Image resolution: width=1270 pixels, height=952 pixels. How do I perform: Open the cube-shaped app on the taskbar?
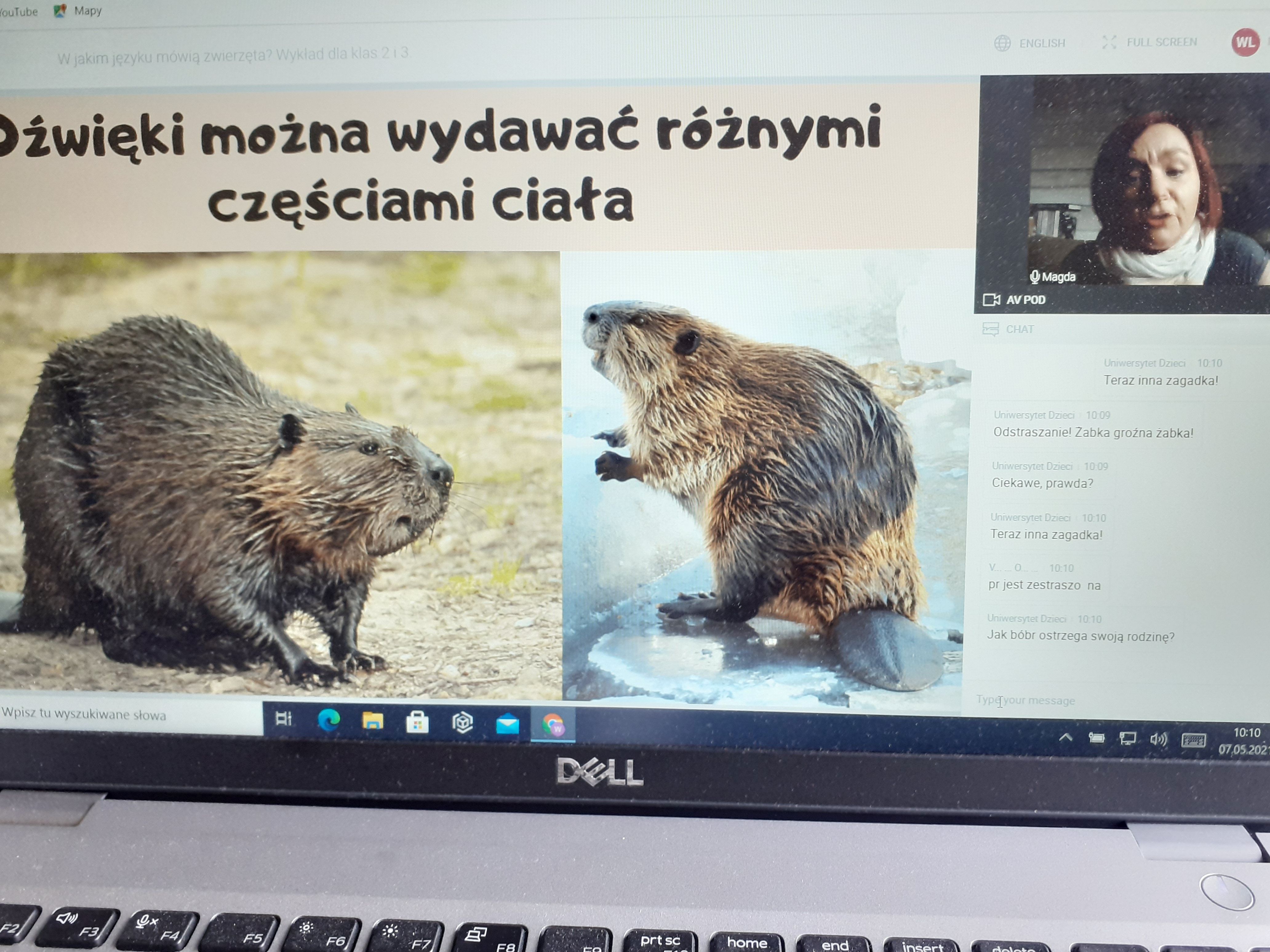462,723
